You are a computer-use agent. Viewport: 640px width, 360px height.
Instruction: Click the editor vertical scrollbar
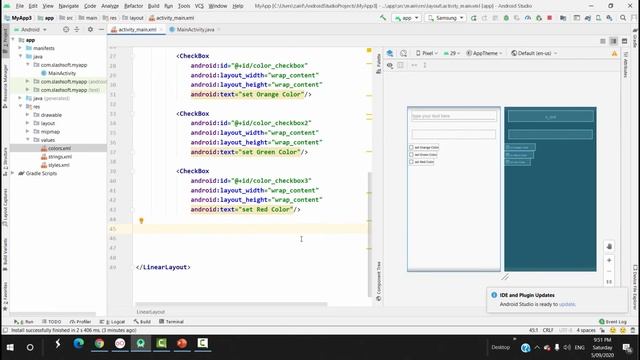pos(370,234)
